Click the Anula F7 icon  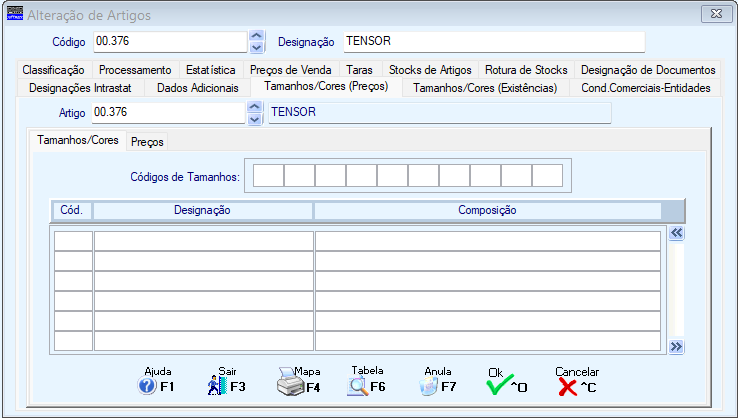(x=428, y=386)
